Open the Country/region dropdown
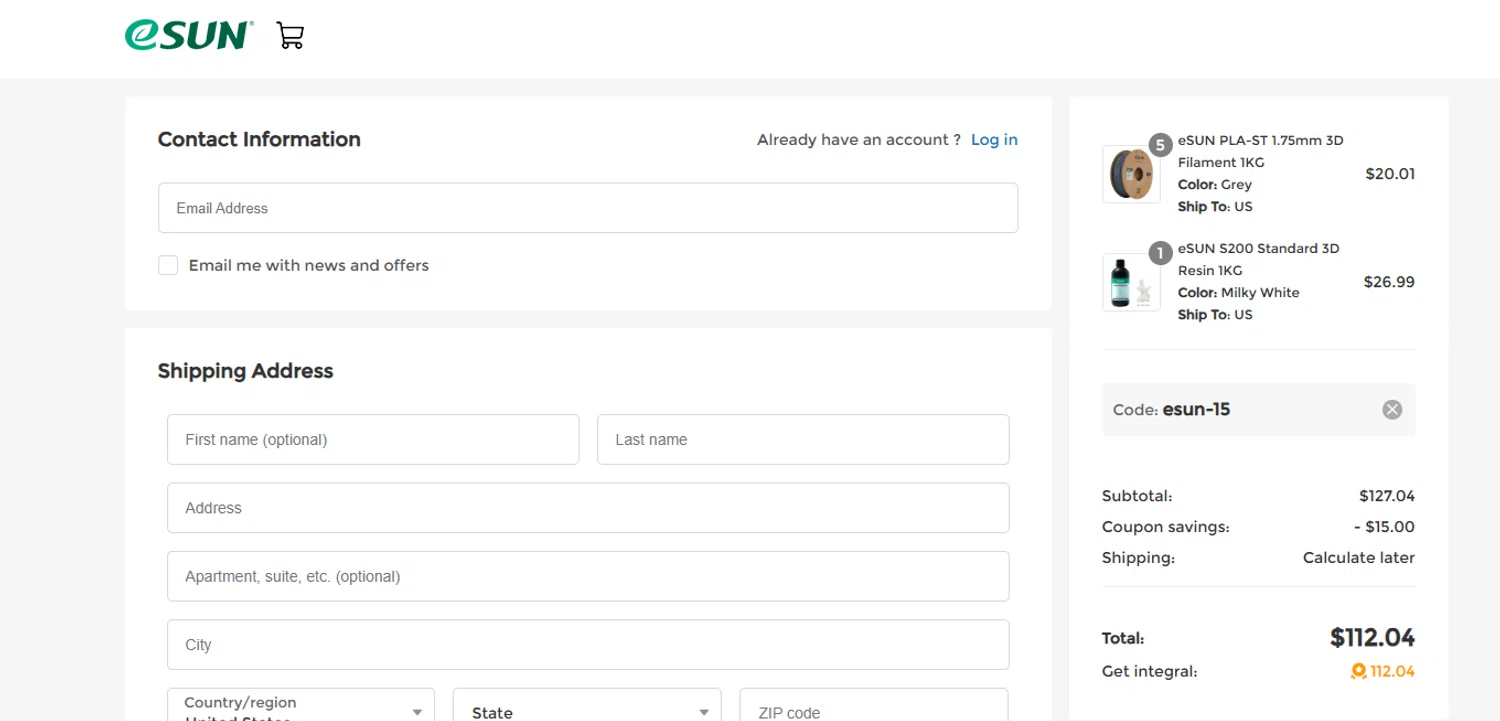Screen dimensions: 1500x721 tap(301, 704)
